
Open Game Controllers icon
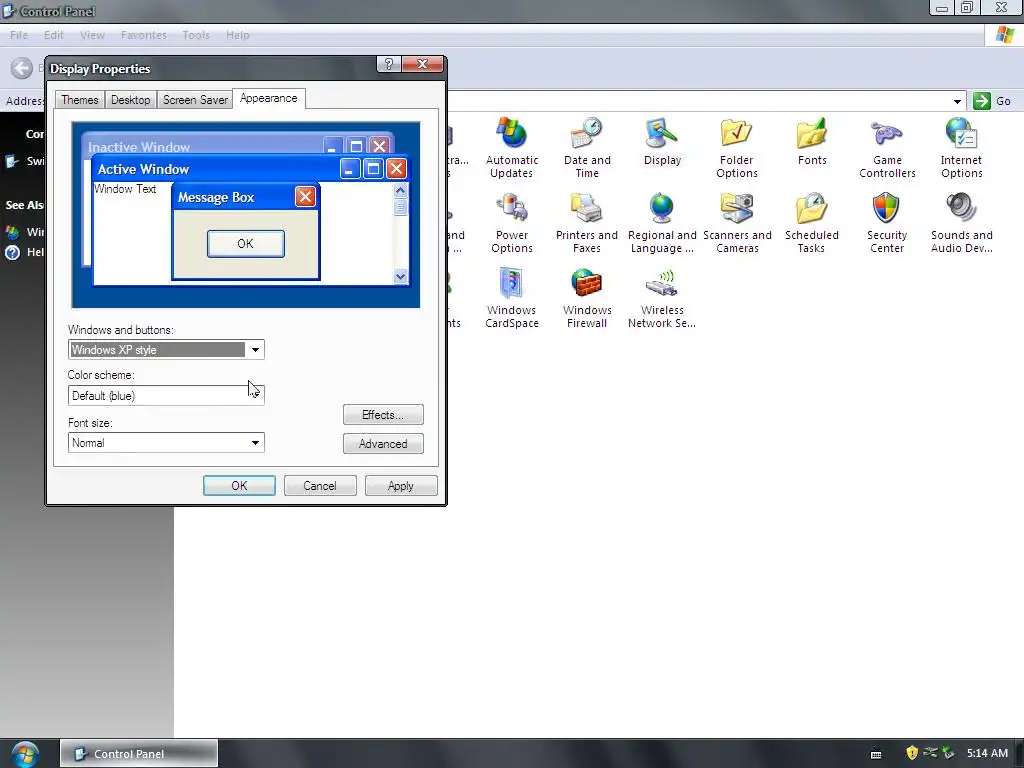coord(887,148)
